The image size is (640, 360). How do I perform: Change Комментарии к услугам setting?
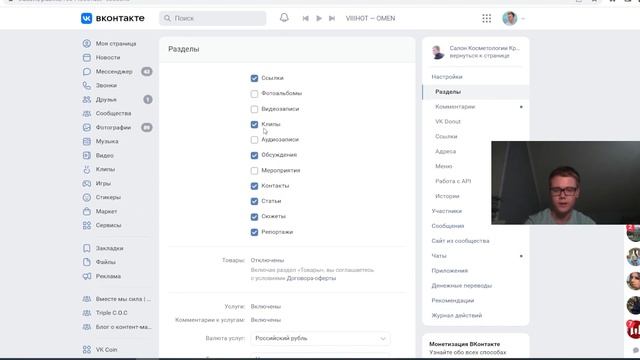pyautogui.click(x=266, y=320)
